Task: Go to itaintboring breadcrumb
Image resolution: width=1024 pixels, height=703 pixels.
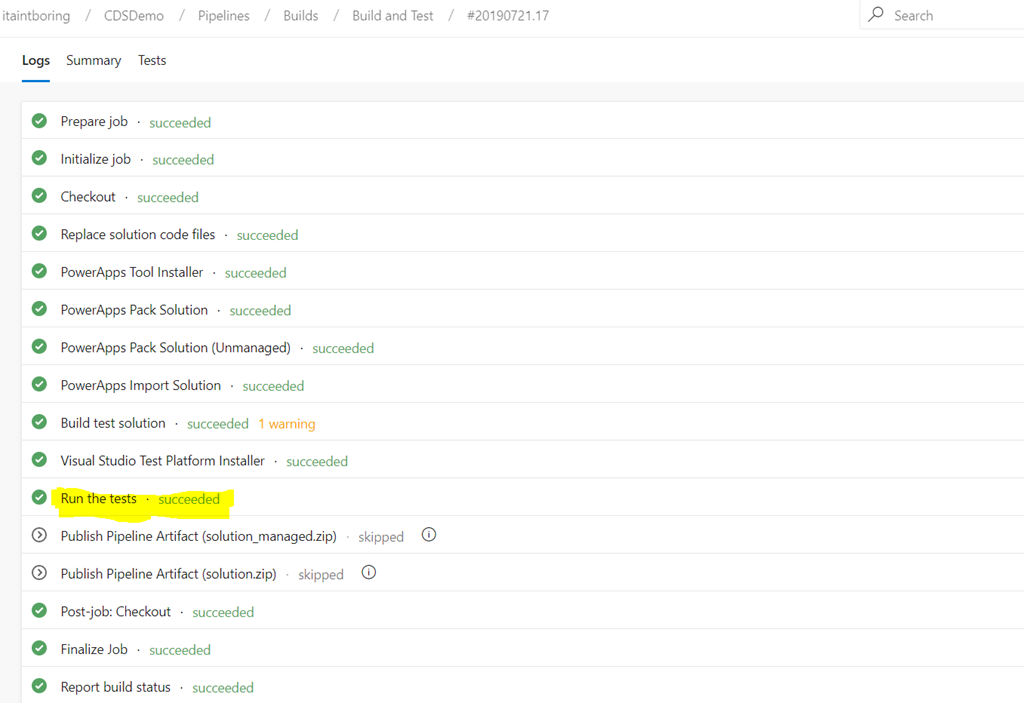Action: (36, 16)
